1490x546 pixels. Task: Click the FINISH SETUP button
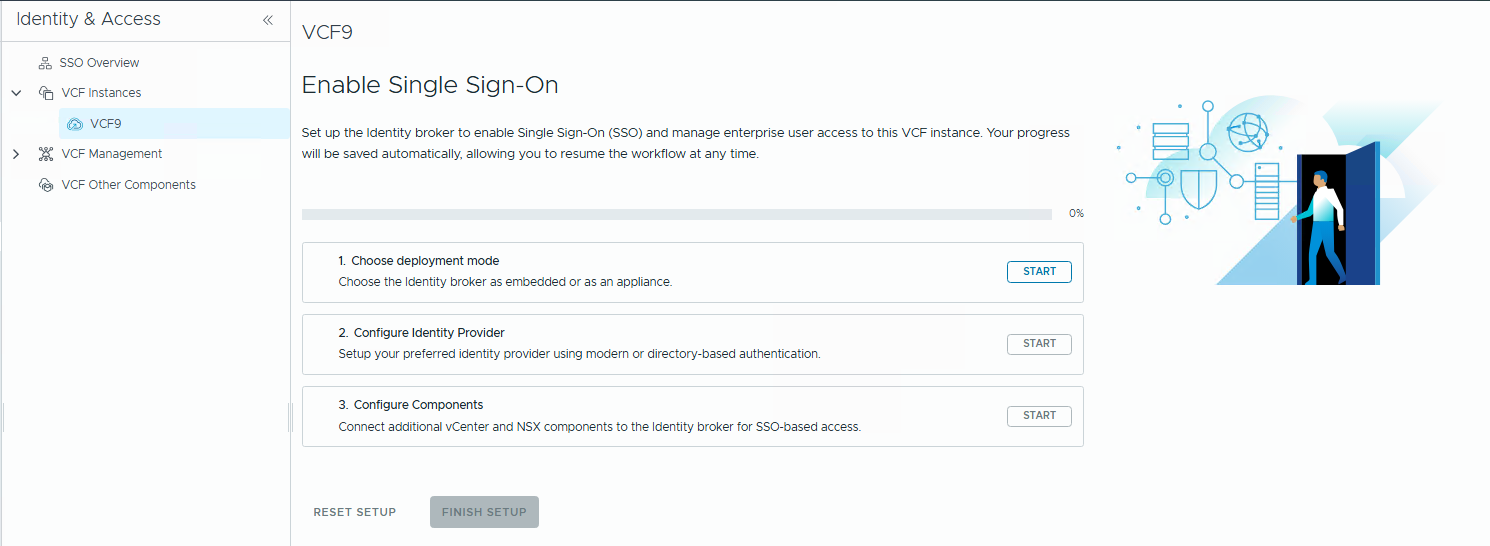484,512
